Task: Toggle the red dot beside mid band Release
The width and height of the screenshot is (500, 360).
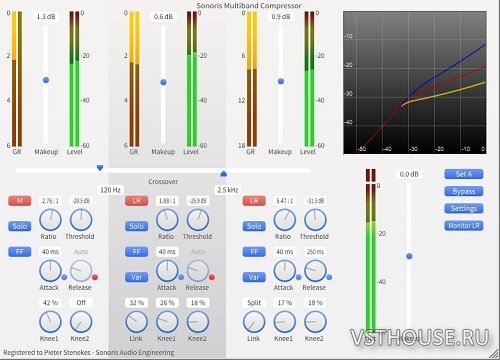Action: 212,277
